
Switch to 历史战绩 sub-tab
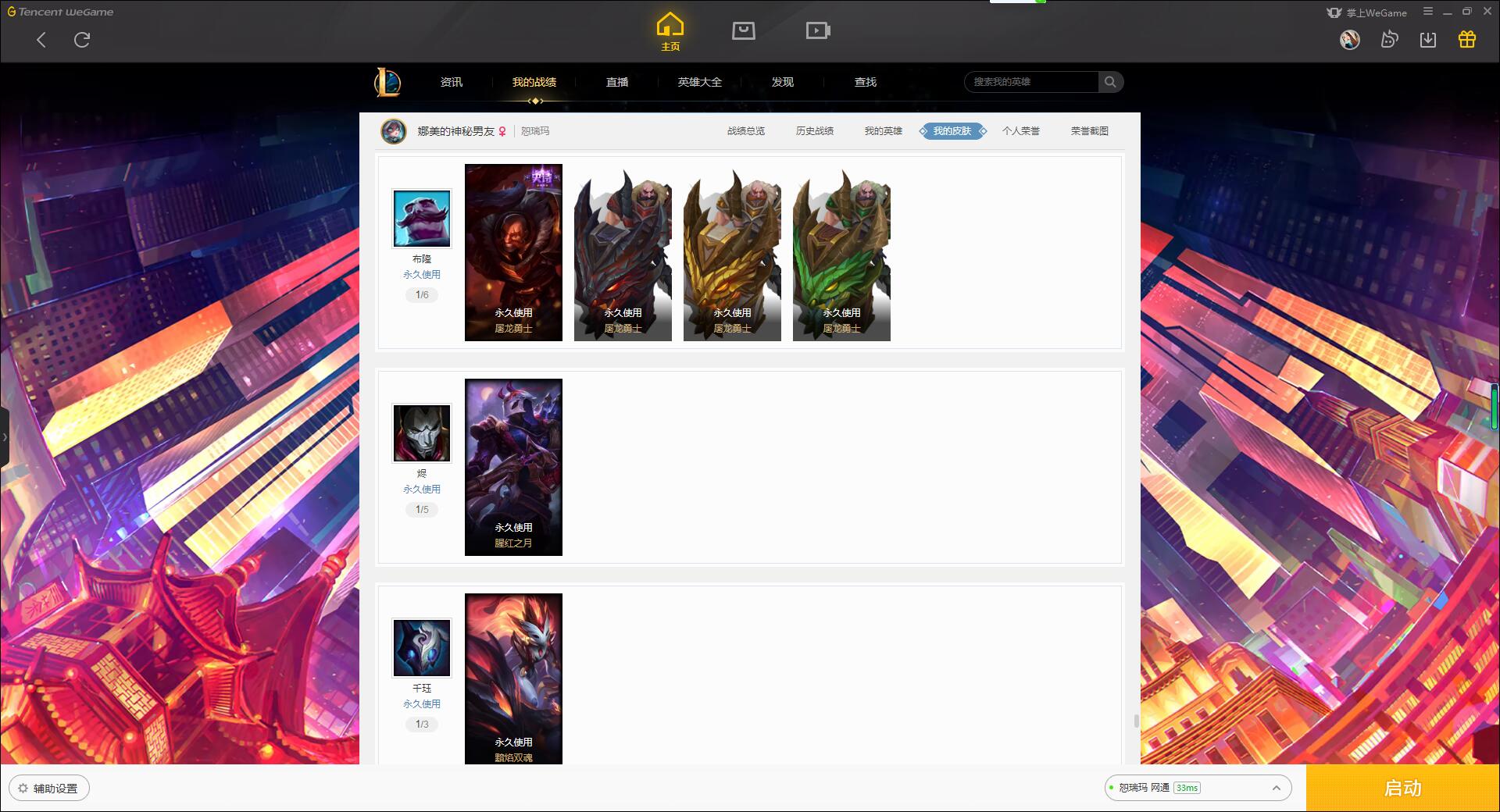point(815,131)
